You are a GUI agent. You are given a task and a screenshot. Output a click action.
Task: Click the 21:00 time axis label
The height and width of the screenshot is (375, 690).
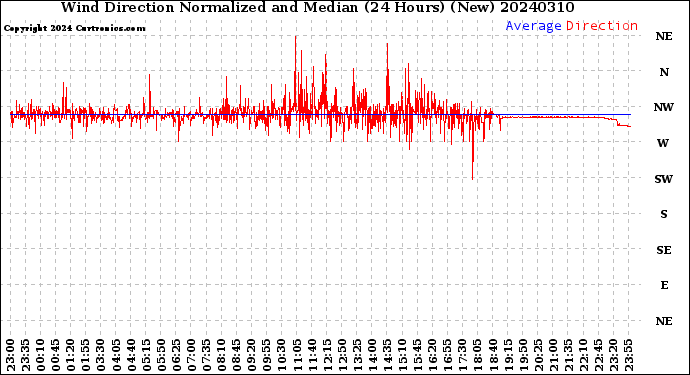click(x=553, y=356)
